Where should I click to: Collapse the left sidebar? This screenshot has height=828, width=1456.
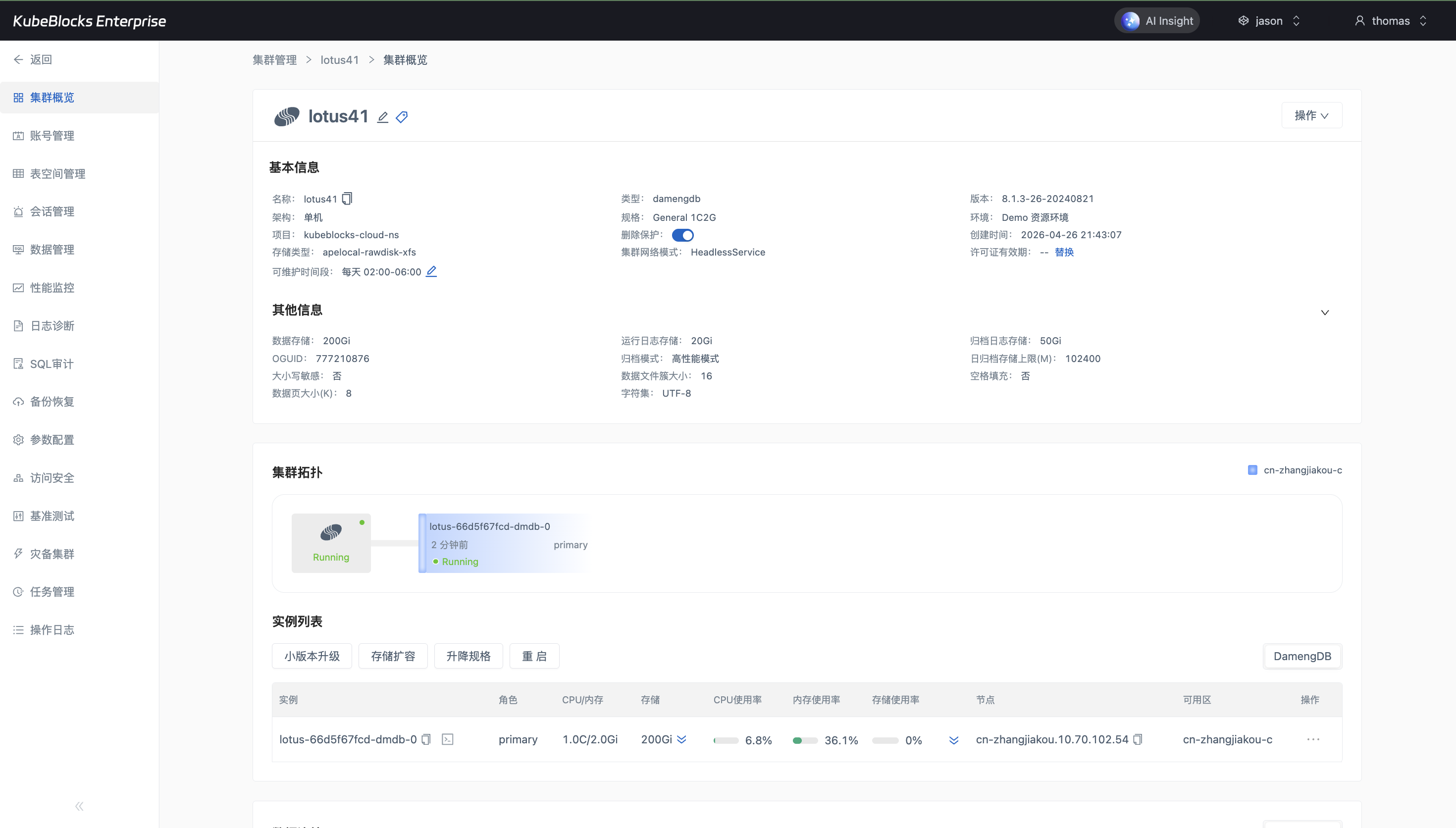(x=79, y=806)
